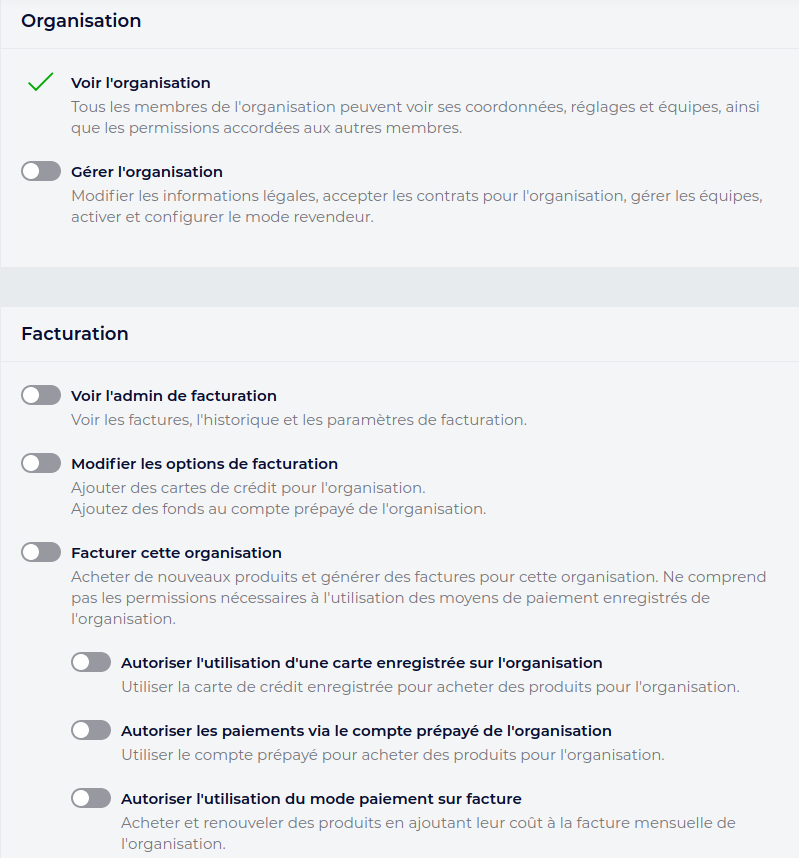
Task: Click the Voir l'organisation label
Action: [141, 83]
